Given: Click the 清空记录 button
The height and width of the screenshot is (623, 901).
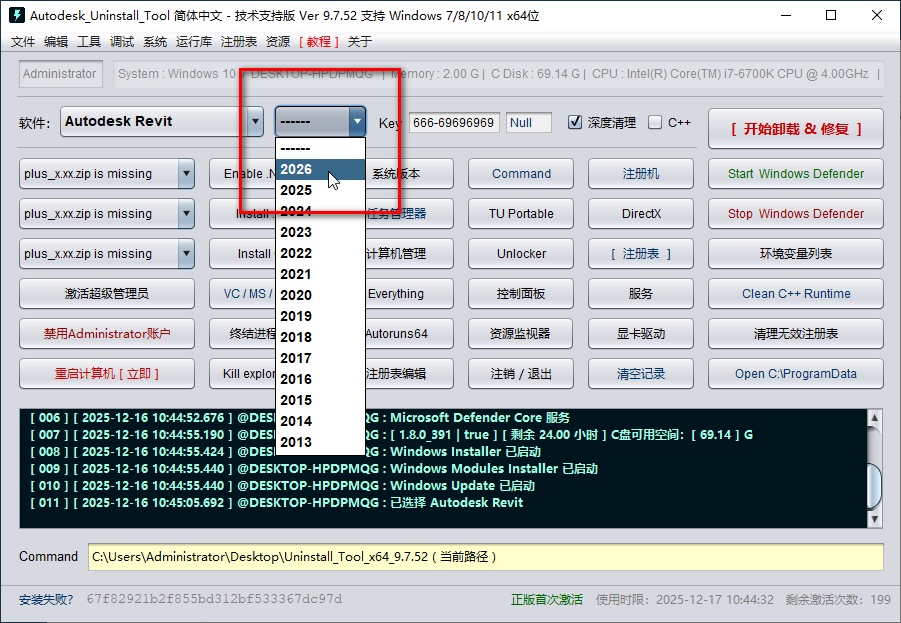Looking at the screenshot, I should pyautogui.click(x=641, y=374).
